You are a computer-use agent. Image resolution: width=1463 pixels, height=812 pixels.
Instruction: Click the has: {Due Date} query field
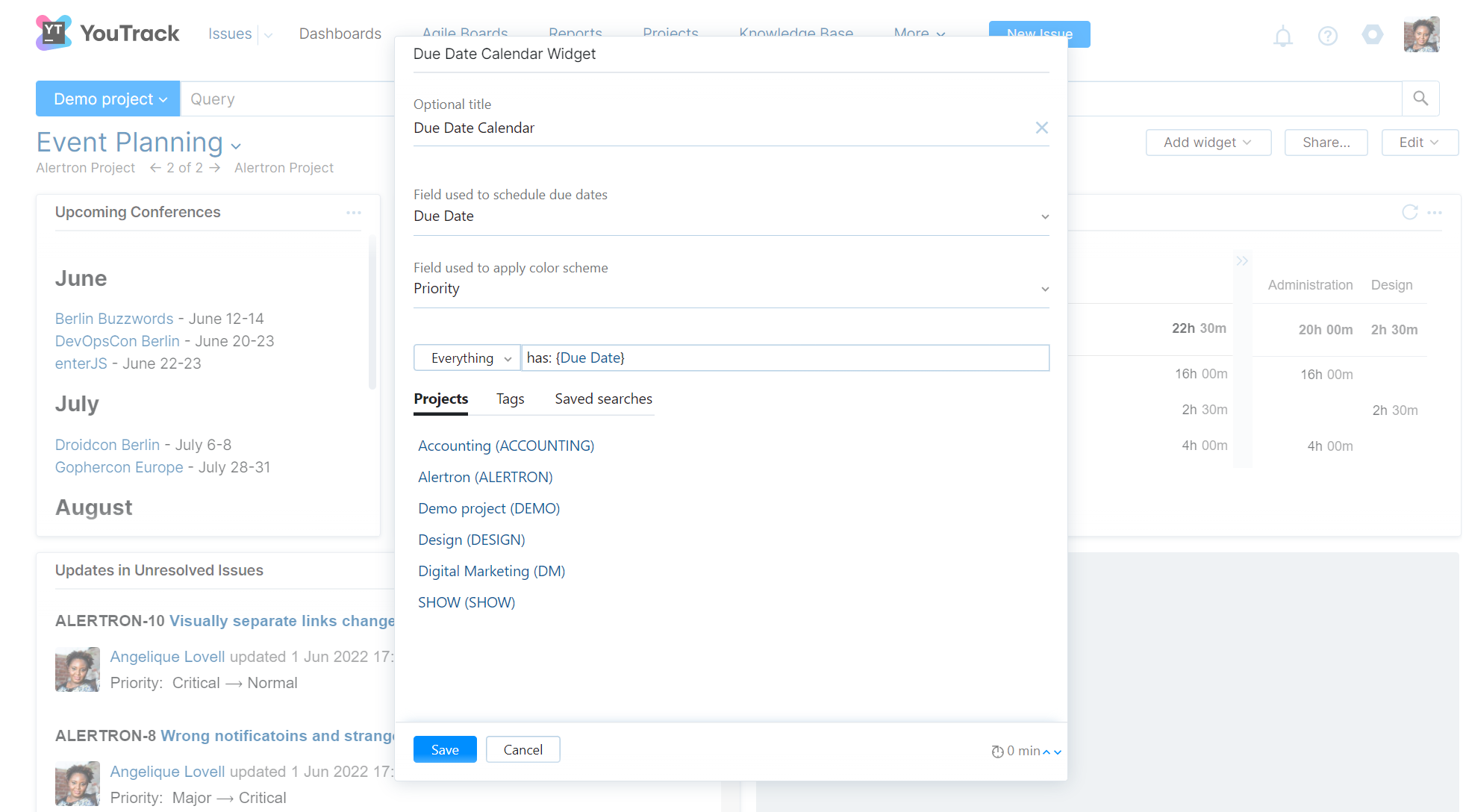[784, 357]
